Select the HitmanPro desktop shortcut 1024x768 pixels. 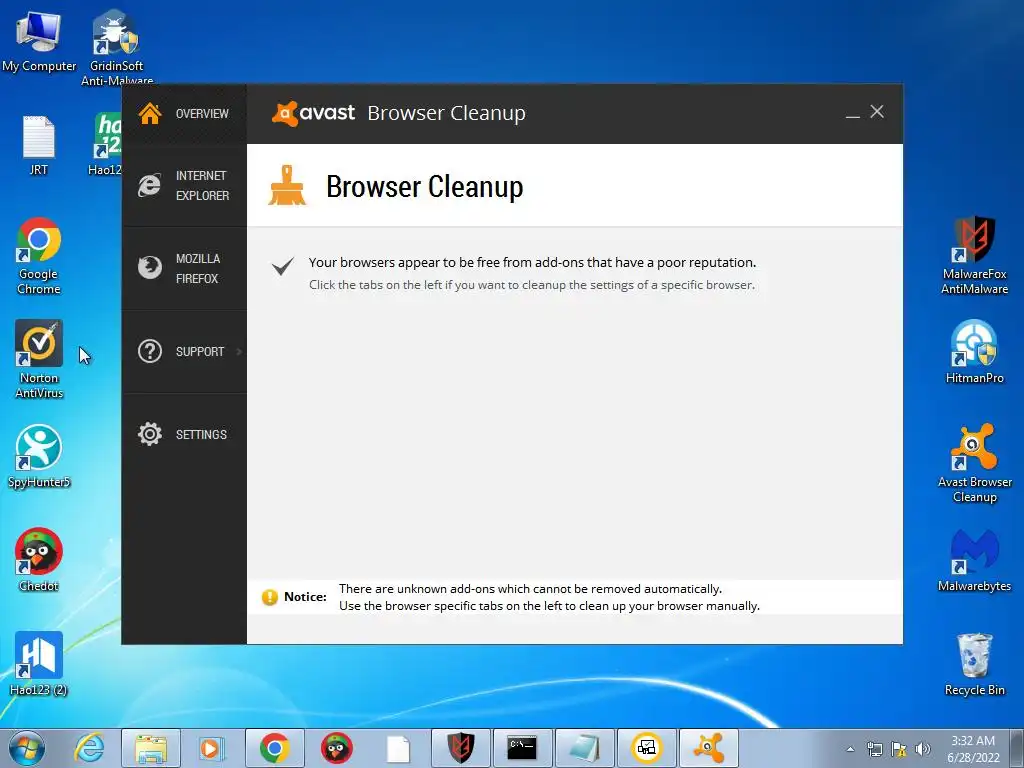click(x=974, y=352)
